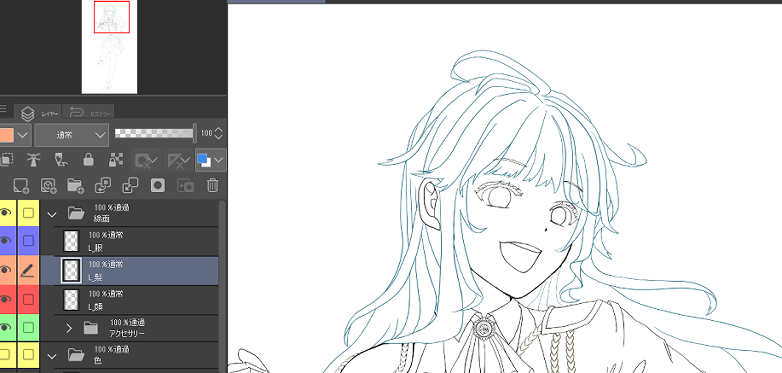Click the merge to lower layer icon
Viewport: 782px width, 373px height.
pyautogui.click(x=130, y=186)
